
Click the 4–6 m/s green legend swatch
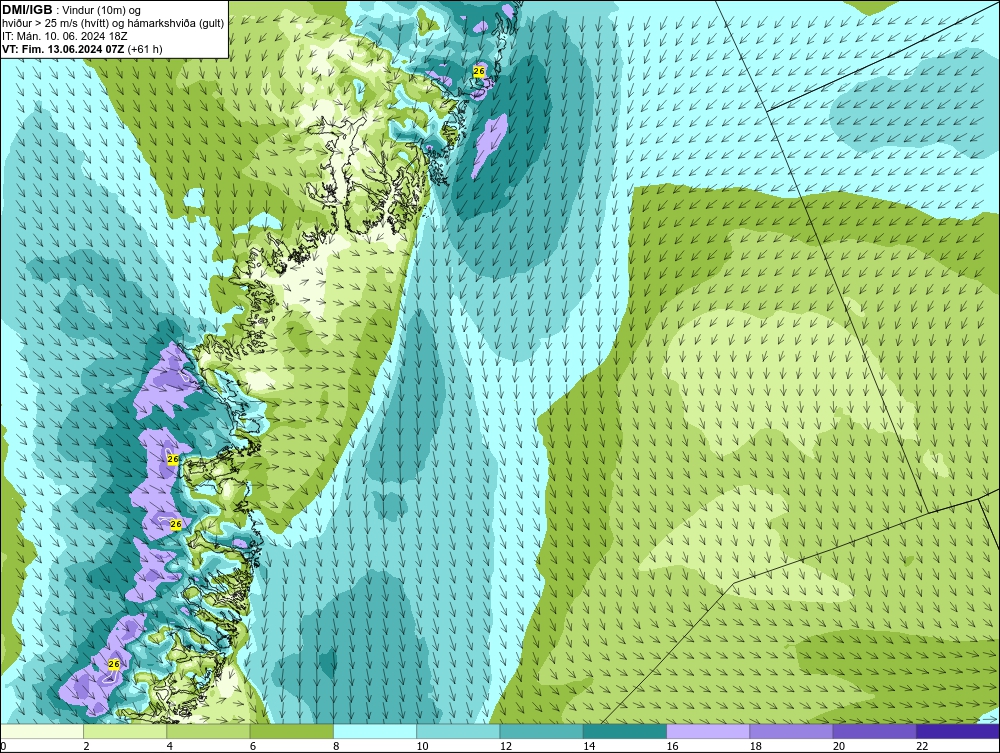[208, 731]
